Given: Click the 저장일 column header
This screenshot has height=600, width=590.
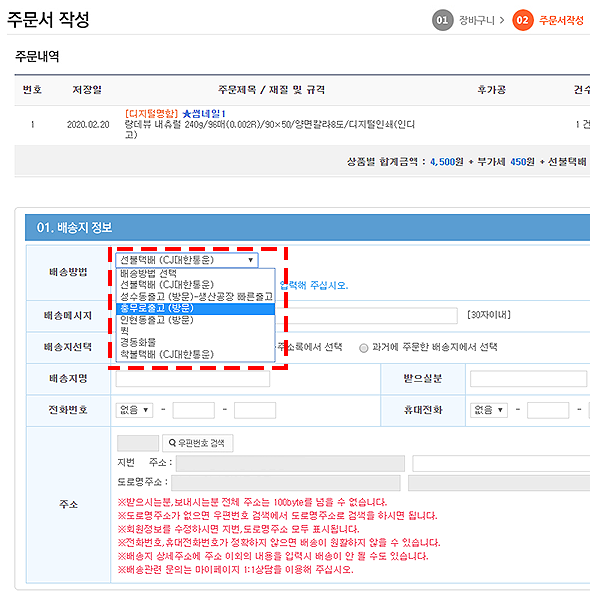Looking at the screenshot, I should point(87,90).
